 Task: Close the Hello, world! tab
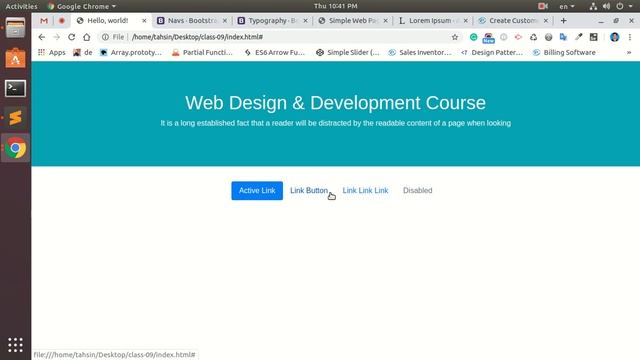pos(144,20)
